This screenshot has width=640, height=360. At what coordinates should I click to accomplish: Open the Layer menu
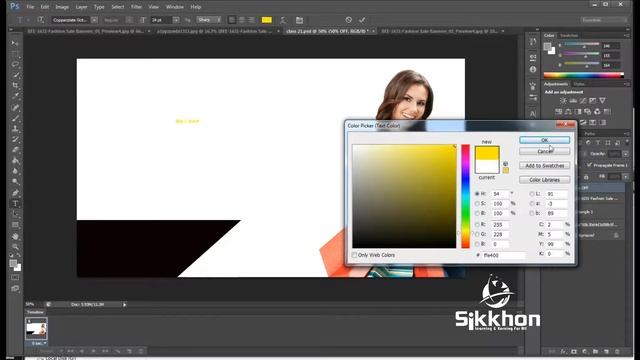(81, 7)
